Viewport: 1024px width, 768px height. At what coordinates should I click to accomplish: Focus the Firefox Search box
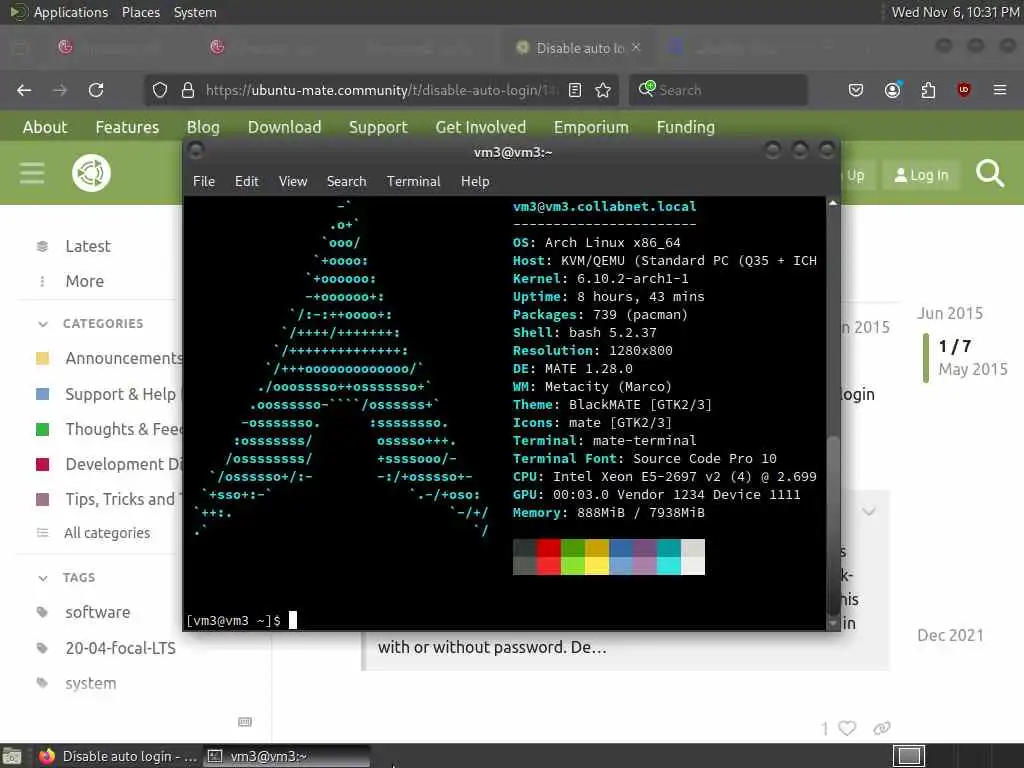(718, 90)
